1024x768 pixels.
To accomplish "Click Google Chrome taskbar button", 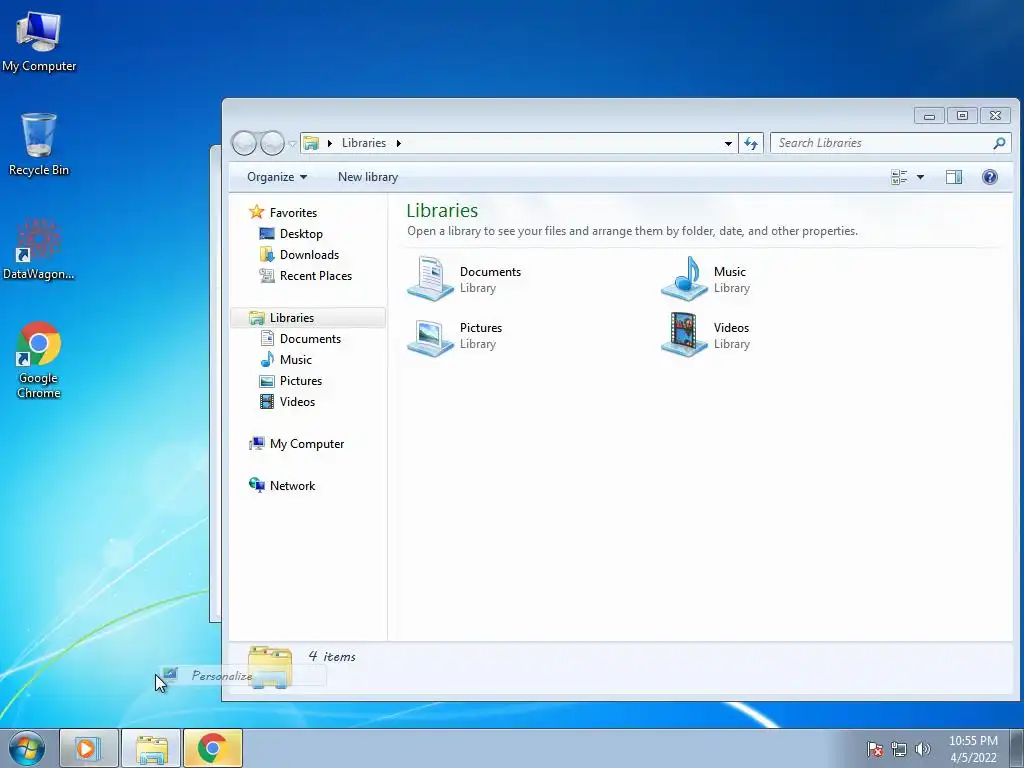I will coord(213,748).
